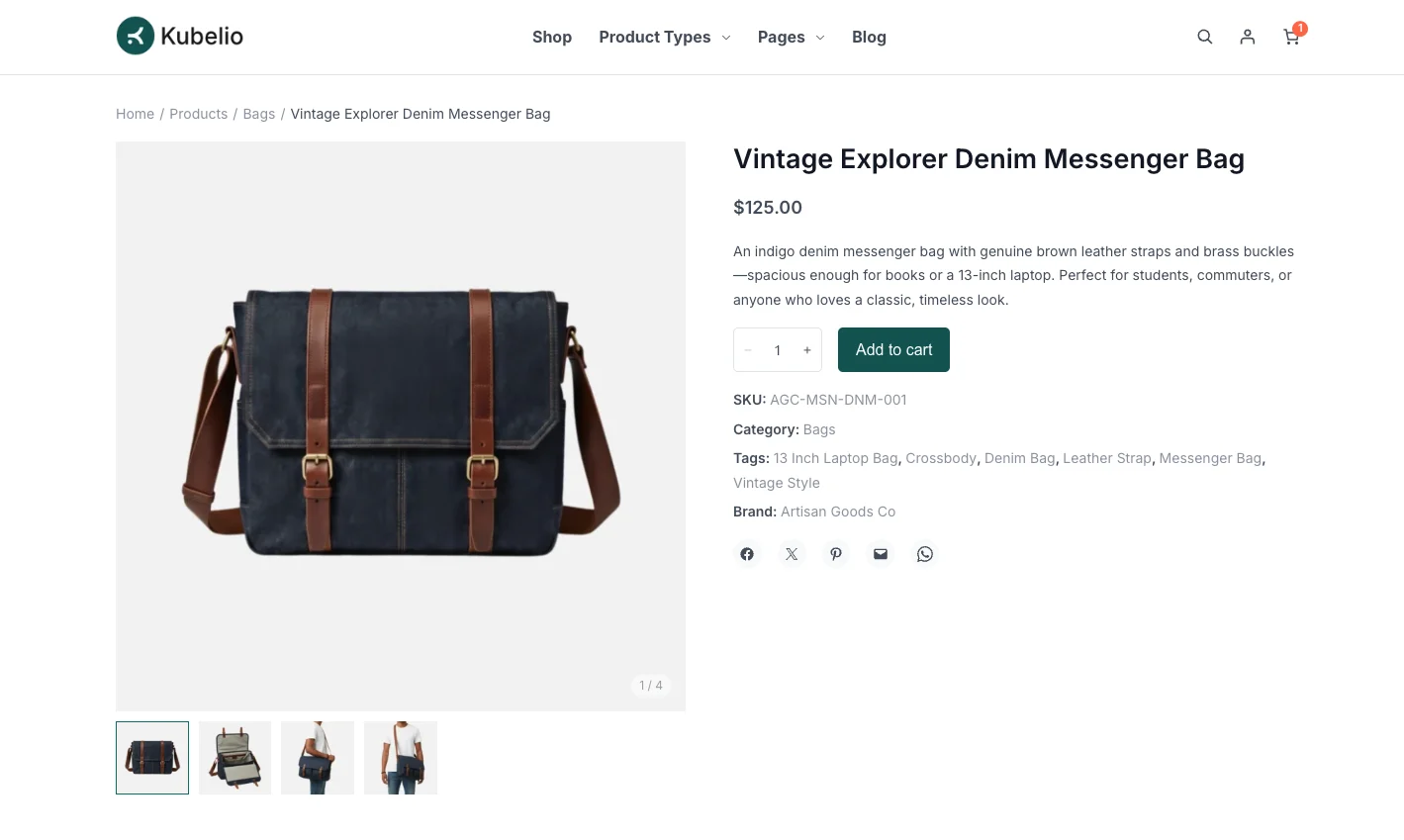Share product on WhatsApp

click(925, 553)
